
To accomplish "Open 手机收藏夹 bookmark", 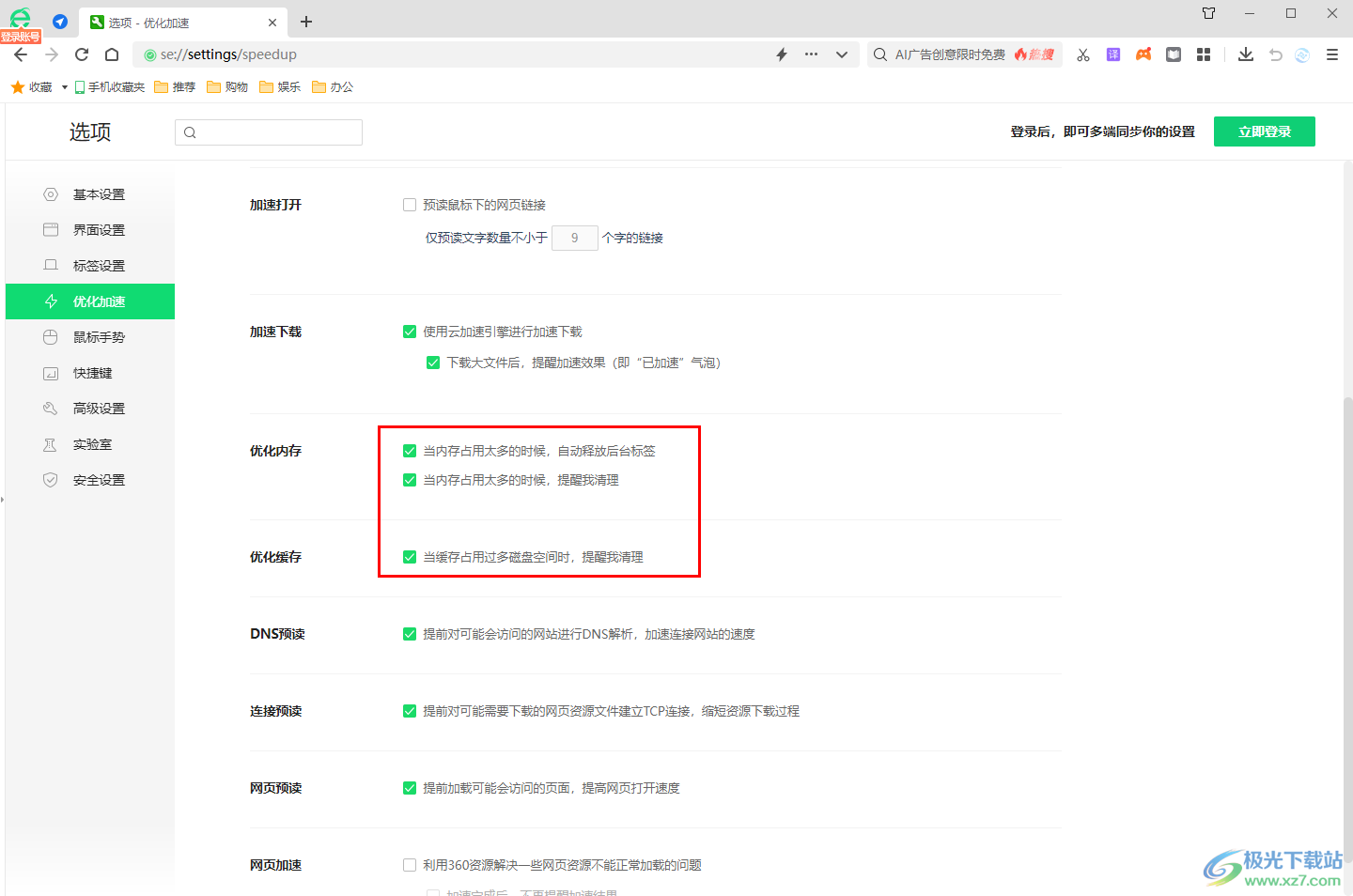I will point(110,87).
